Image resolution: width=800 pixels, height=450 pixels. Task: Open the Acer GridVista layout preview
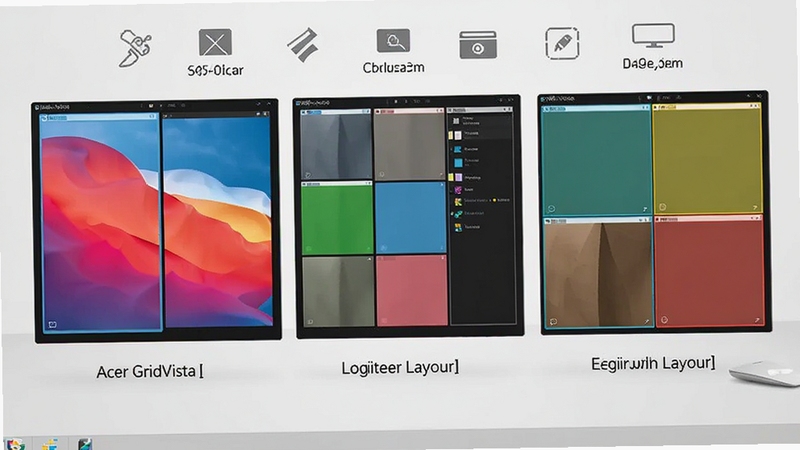pos(157,220)
